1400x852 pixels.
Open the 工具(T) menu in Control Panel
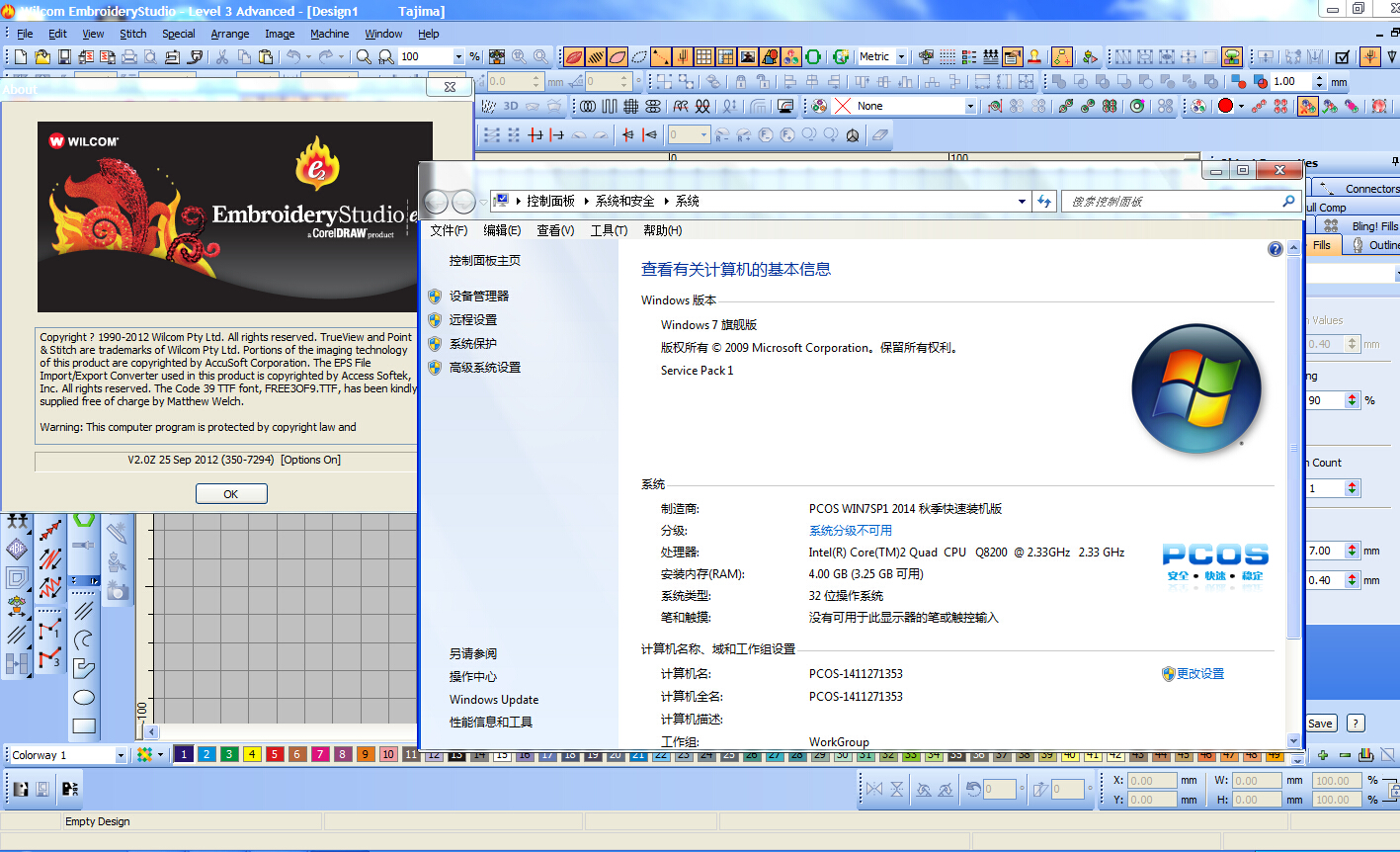[x=609, y=230]
